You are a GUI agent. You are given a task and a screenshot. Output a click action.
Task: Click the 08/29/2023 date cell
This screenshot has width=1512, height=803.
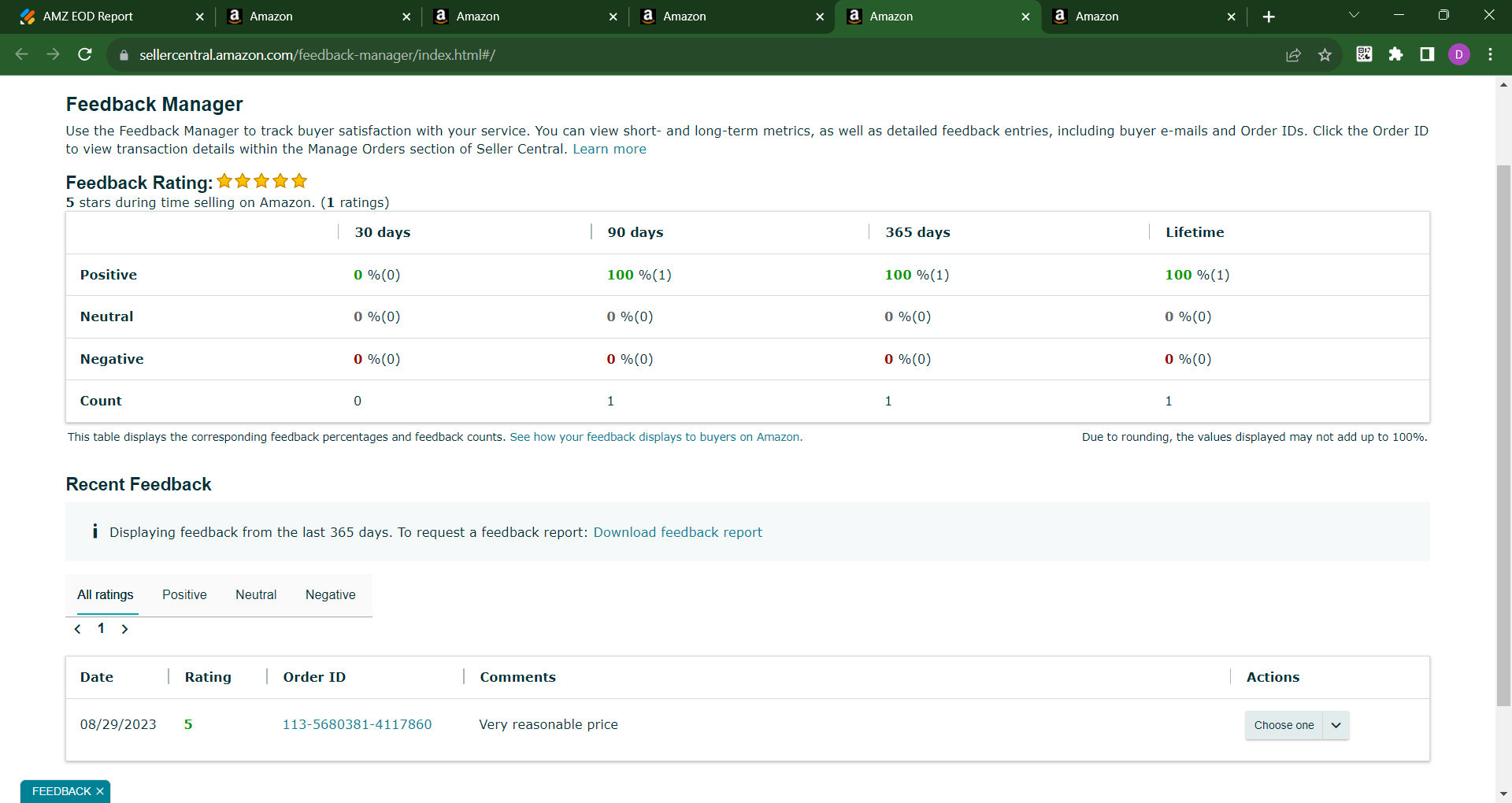tap(118, 724)
